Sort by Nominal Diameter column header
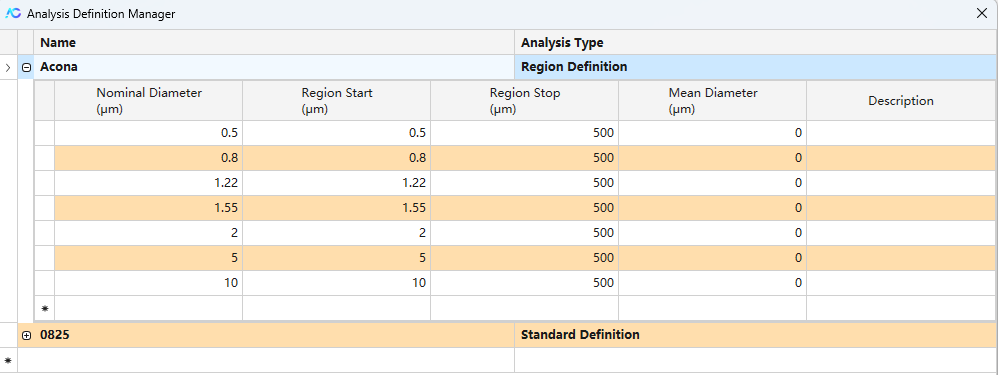The image size is (998, 375). pyautogui.click(x=148, y=101)
